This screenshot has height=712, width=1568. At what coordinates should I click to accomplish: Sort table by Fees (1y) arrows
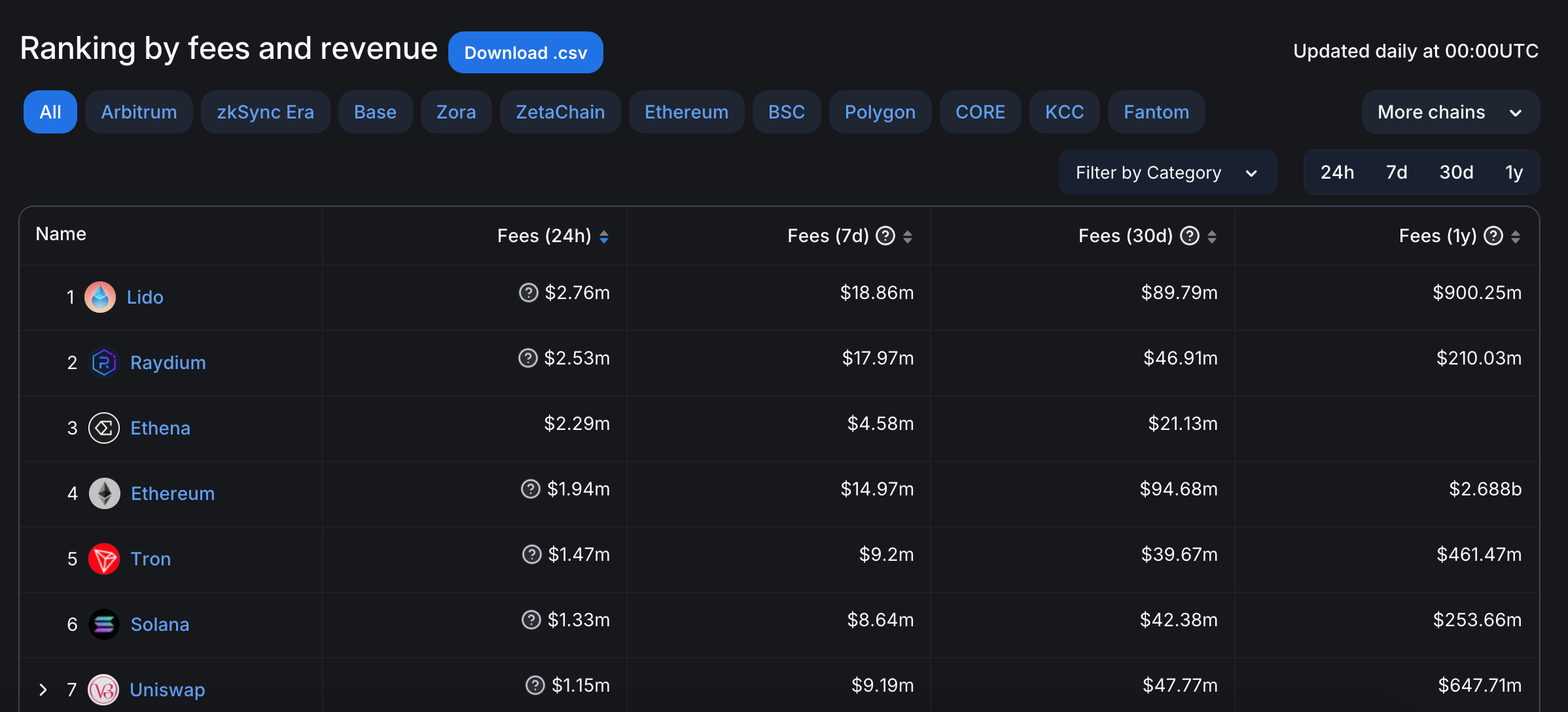(x=1516, y=236)
